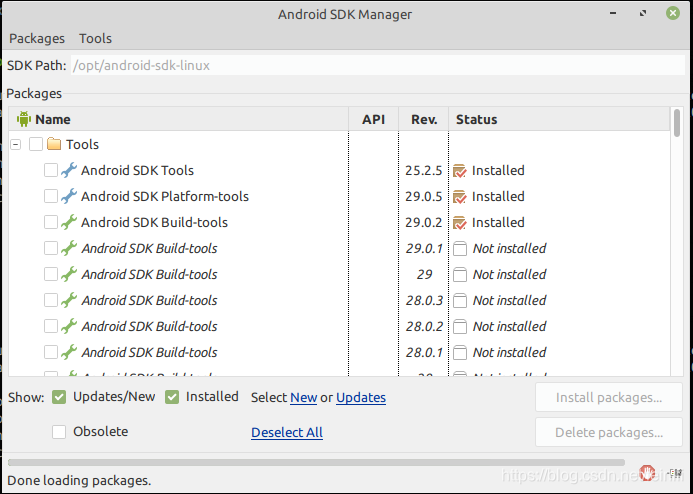Toggle the Updates/New show checkbox
The width and height of the screenshot is (693, 494).
59,397
